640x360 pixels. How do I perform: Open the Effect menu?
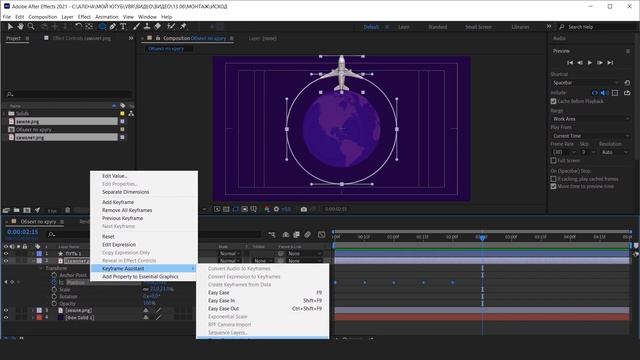tap(84, 17)
